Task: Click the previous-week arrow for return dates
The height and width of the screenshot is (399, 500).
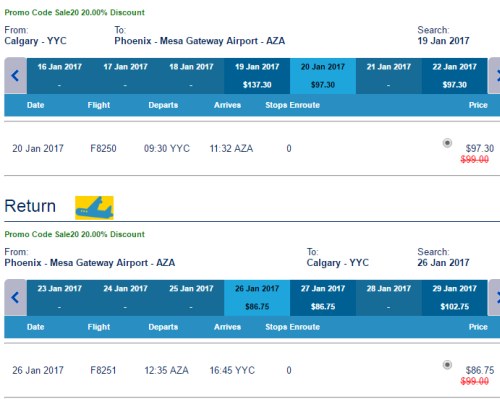Action: coord(15,297)
